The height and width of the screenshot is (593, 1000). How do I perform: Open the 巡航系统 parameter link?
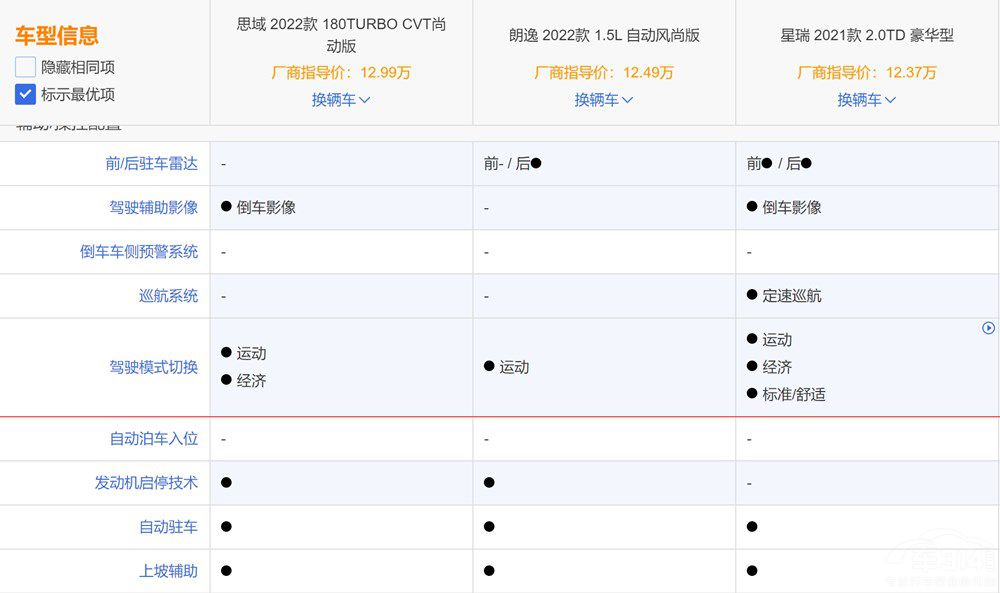click(168, 296)
